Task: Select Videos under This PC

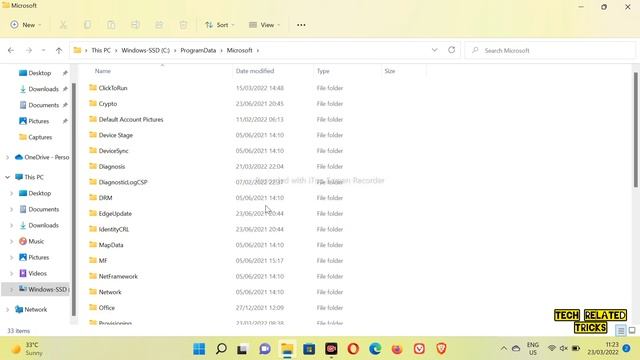Action: coord(33,273)
